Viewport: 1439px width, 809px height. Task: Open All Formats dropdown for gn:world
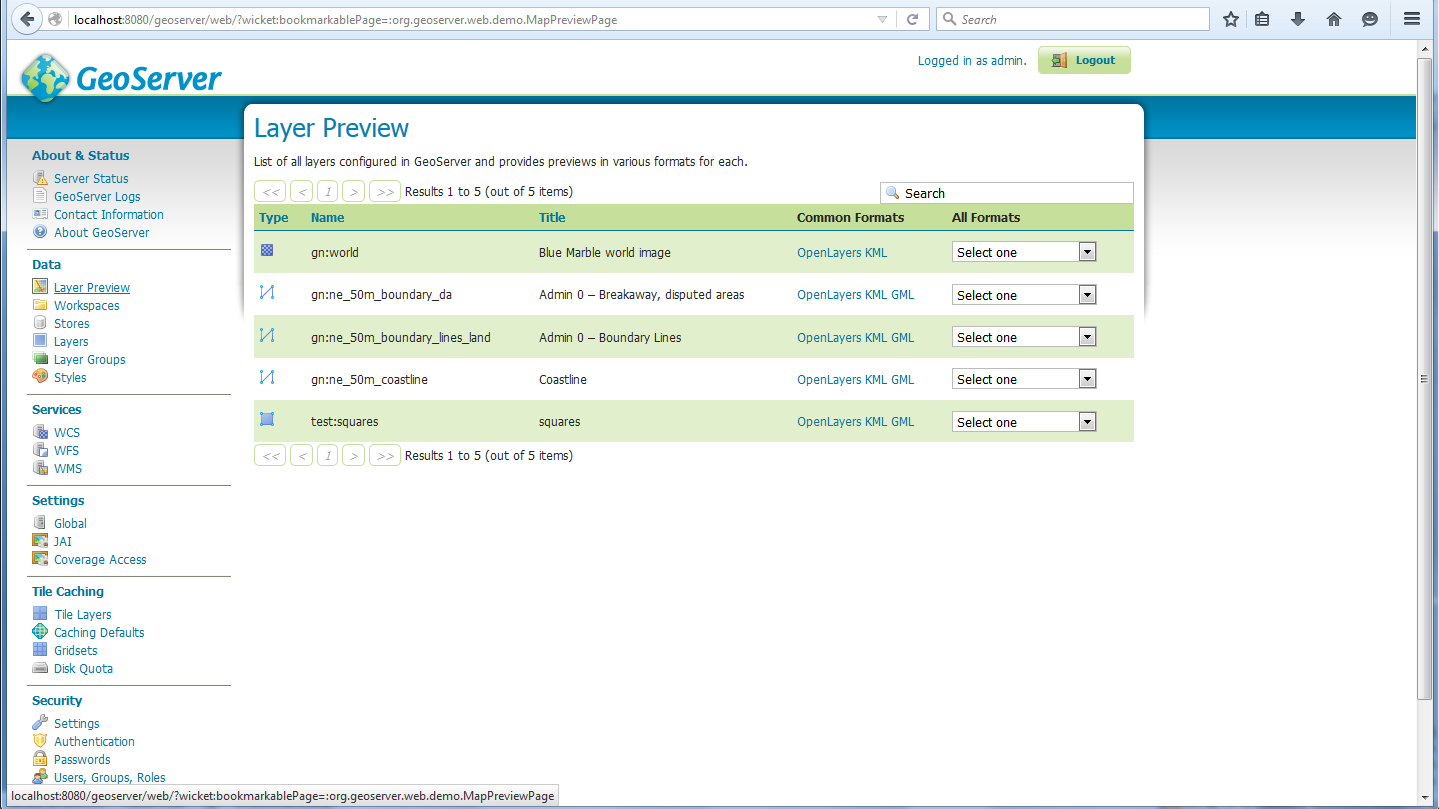1024,252
